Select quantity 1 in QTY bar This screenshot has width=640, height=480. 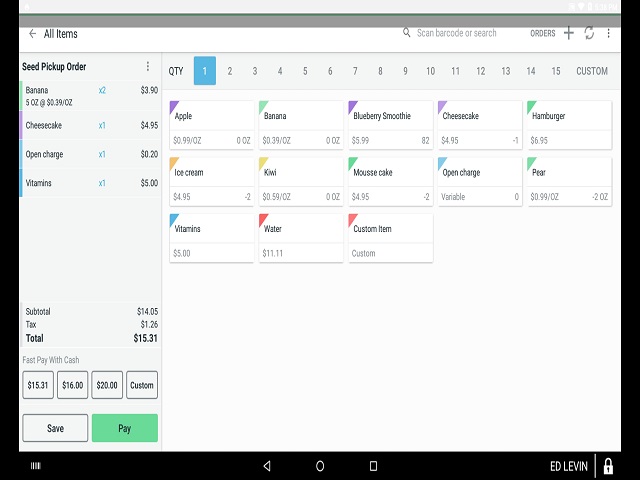[204, 71]
